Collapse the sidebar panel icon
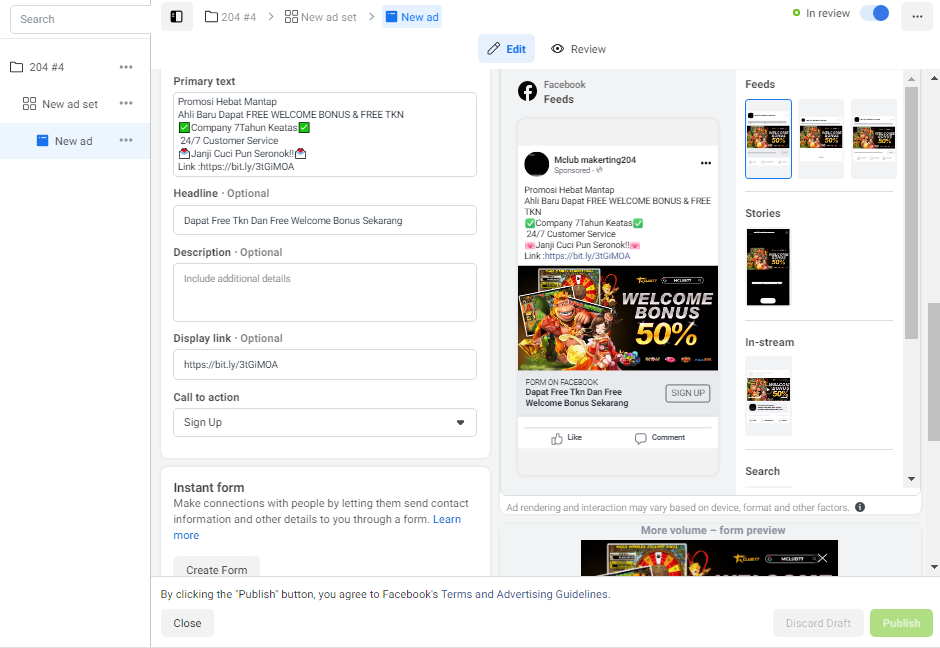Screen dimensions: 940x648 pyautogui.click(x=176, y=17)
